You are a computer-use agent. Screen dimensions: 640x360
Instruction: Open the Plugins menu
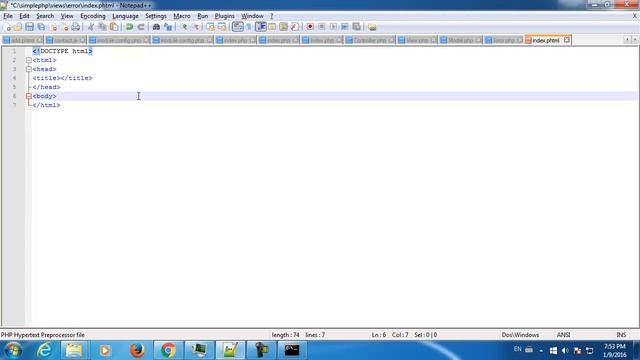(224, 16)
